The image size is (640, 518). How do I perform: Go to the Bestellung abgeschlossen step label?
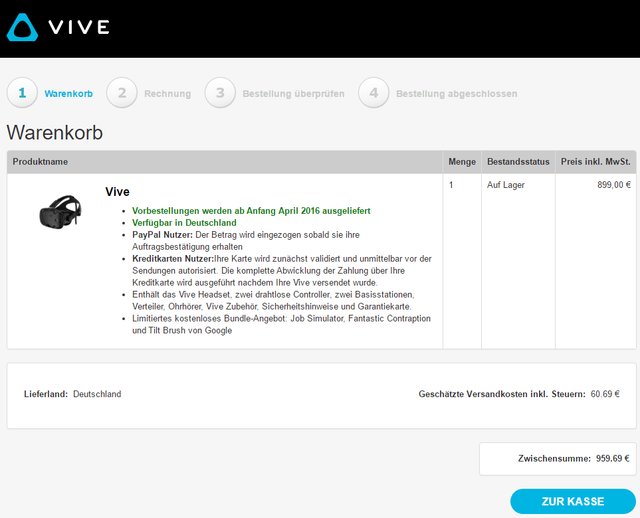456,93
